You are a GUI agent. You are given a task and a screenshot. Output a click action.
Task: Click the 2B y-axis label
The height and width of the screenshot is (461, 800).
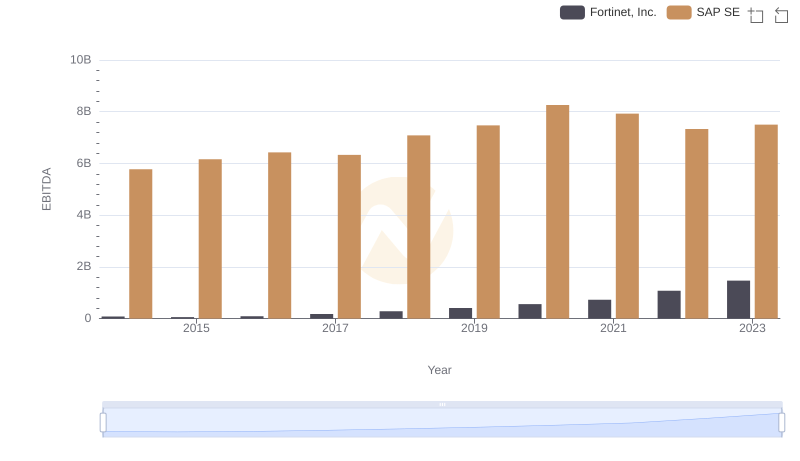click(84, 266)
